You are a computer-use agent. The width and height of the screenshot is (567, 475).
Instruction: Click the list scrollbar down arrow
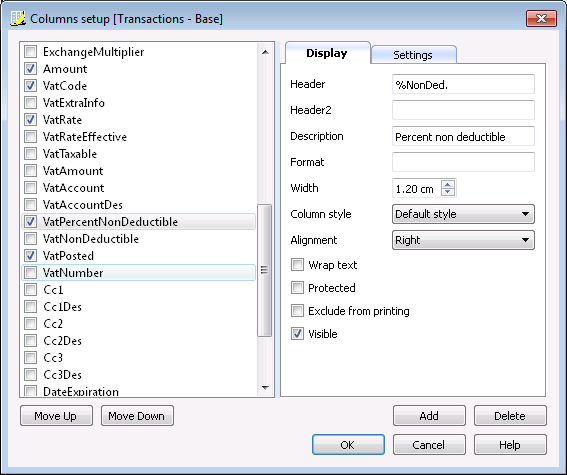point(265,388)
